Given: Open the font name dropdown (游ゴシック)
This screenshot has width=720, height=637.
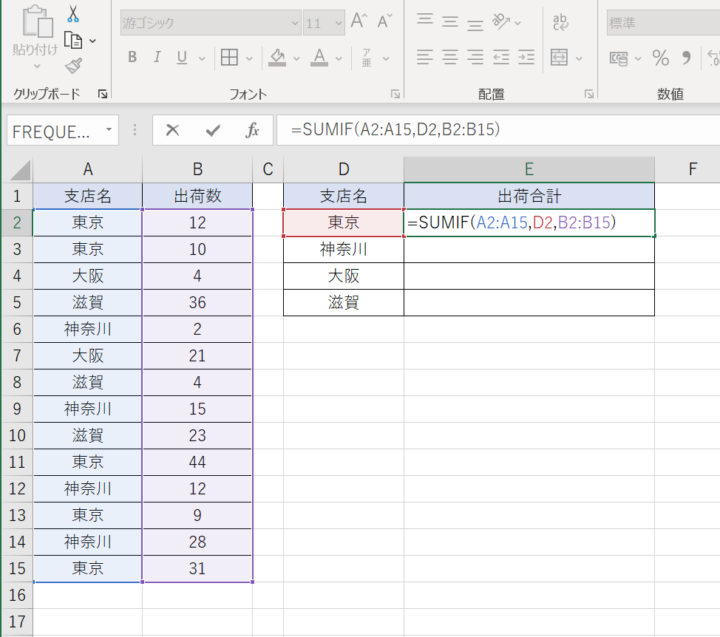Looking at the screenshot, I should click(295, 23).
